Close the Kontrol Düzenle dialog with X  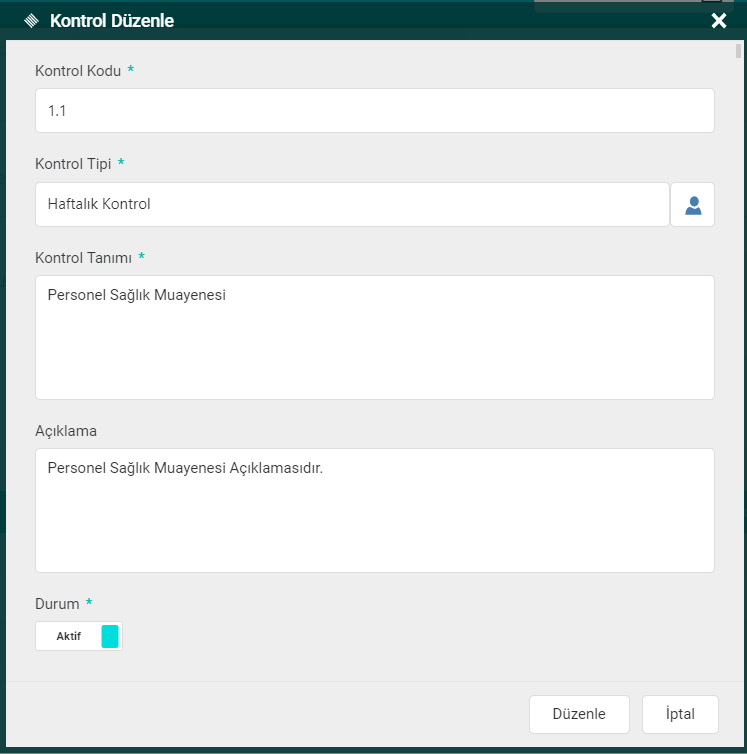(718, 21)
